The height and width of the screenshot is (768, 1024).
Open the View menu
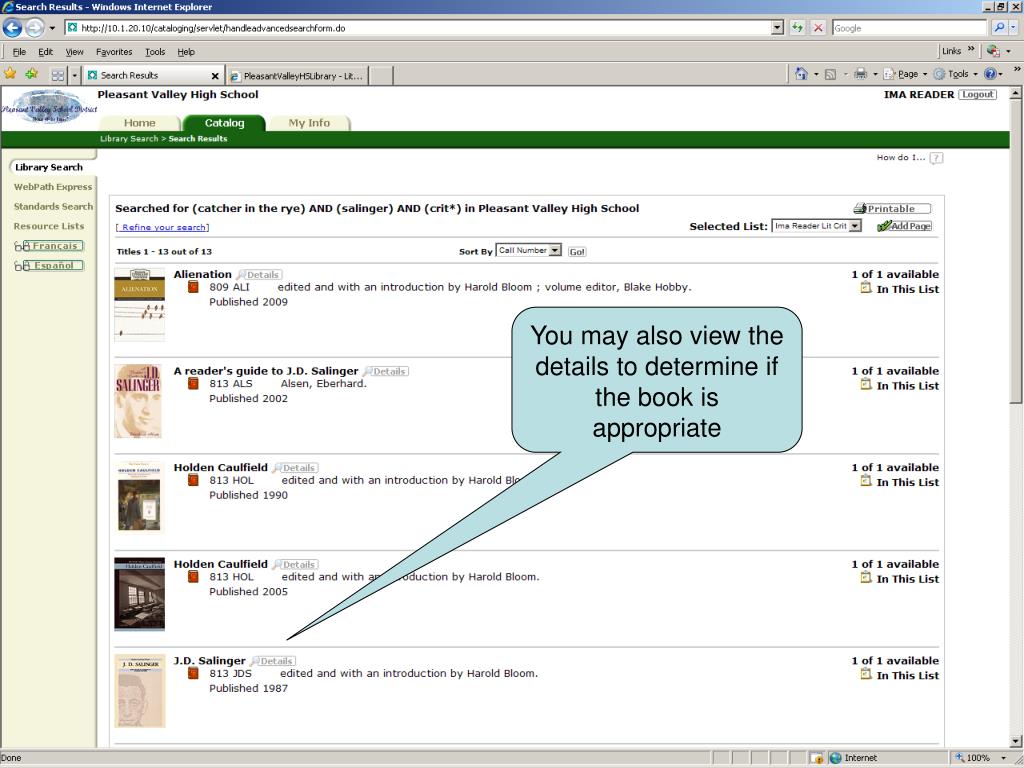point(74,52)
